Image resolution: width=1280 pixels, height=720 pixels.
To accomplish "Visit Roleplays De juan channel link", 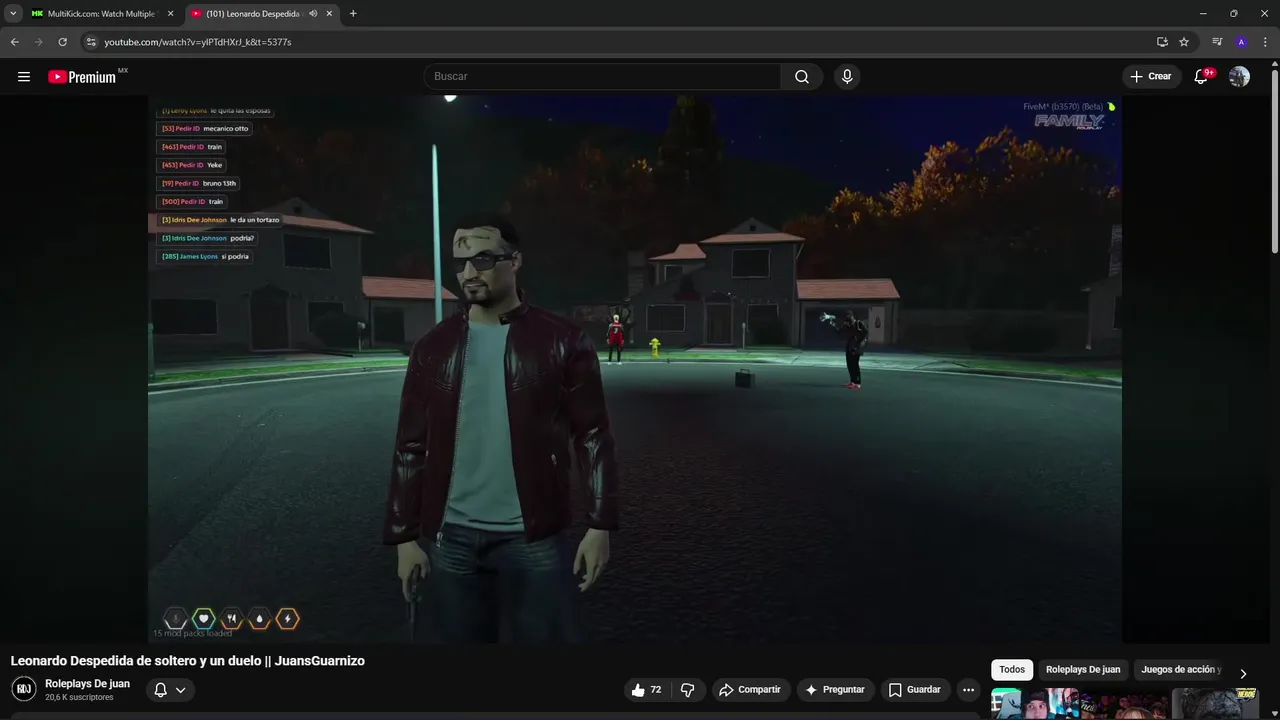I will (87, 684).
